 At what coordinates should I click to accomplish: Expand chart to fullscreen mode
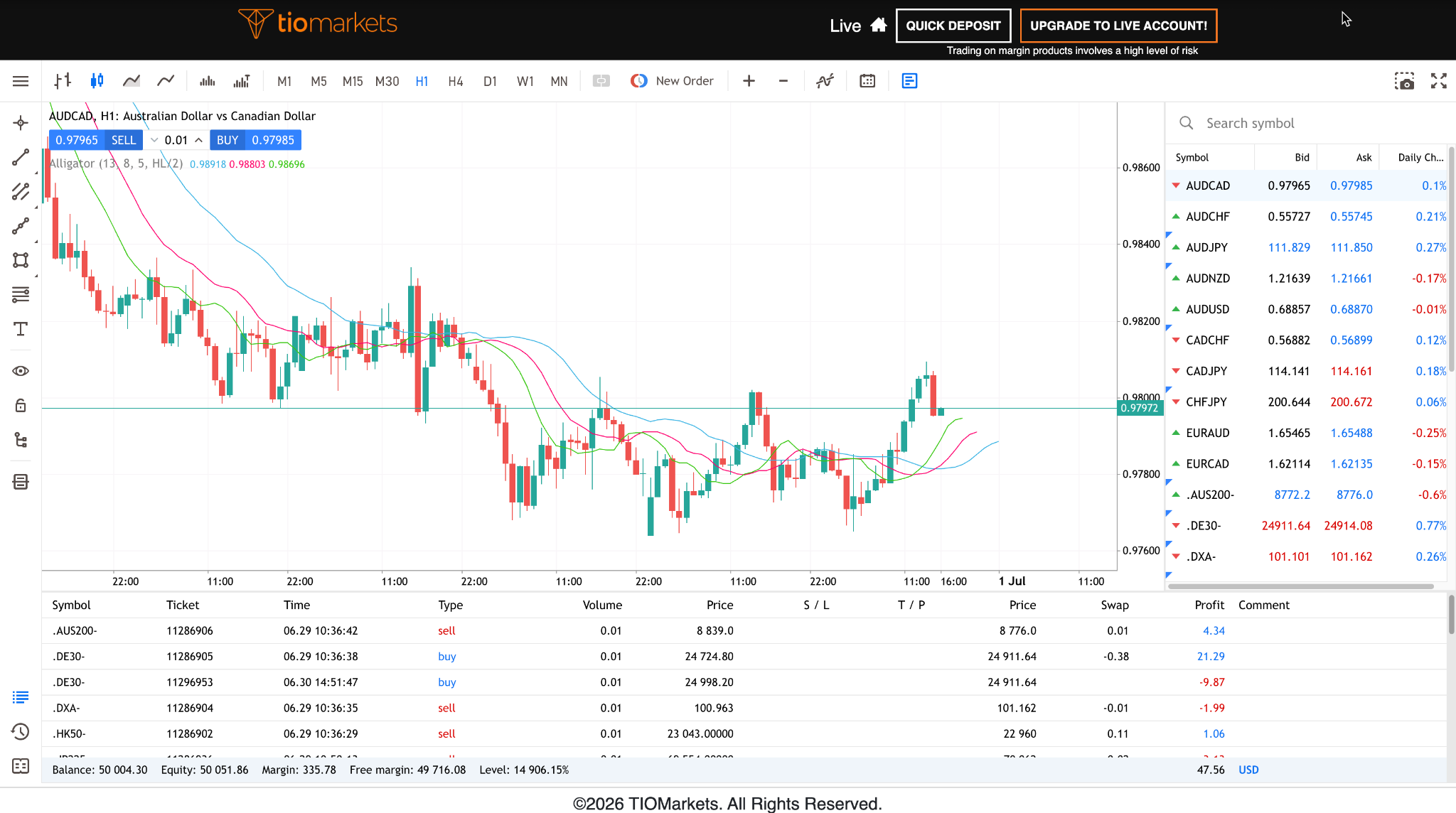pos(1439,81)
